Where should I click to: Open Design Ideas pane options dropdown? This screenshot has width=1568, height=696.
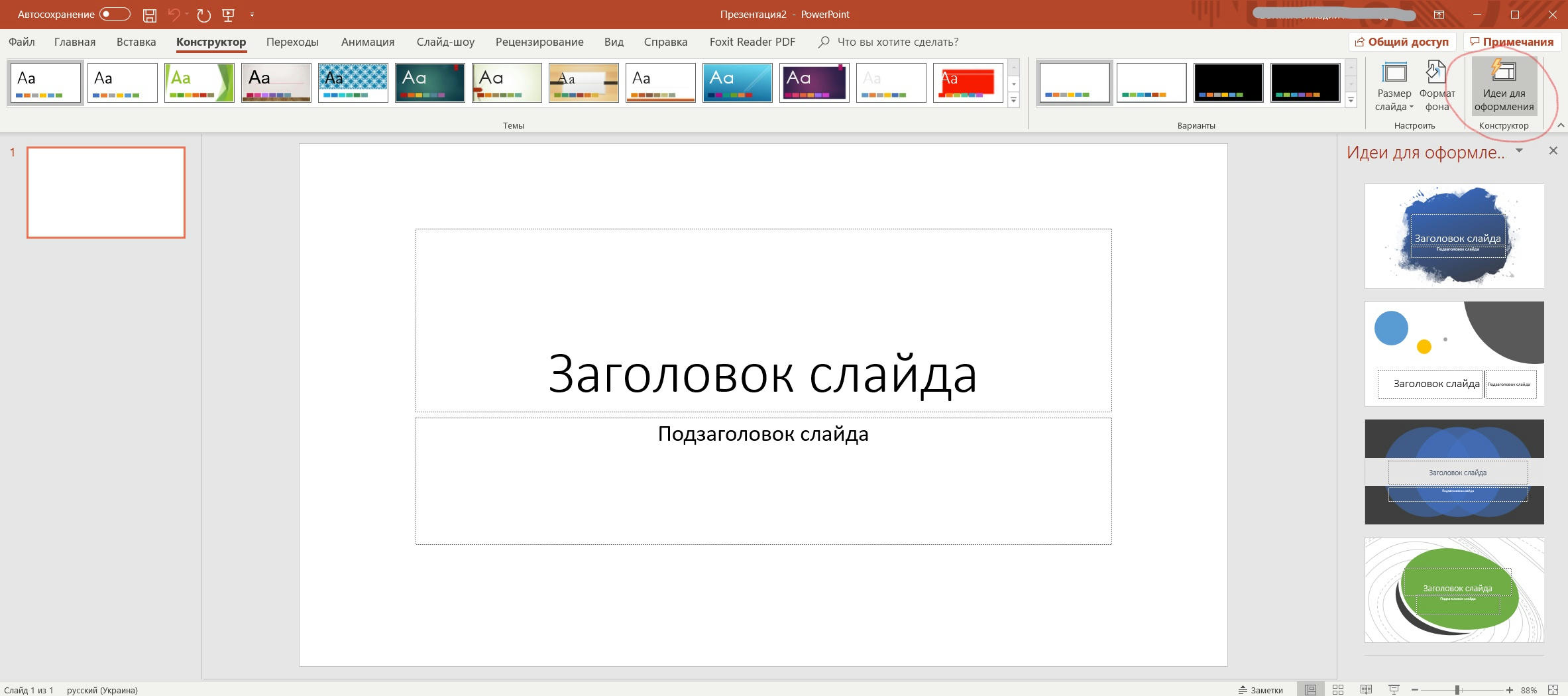click(1519, 151)
